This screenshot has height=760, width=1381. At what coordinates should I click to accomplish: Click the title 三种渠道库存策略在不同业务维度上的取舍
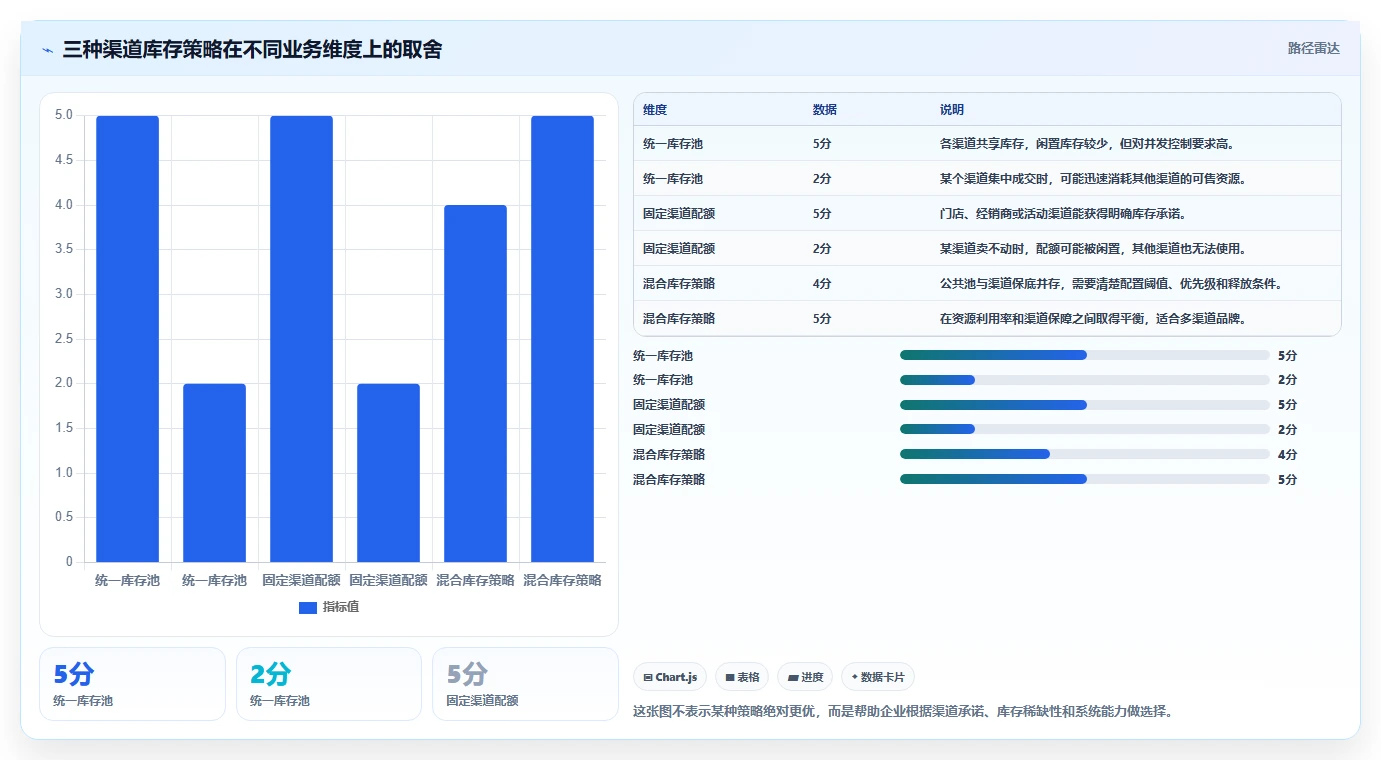point(252,50)
